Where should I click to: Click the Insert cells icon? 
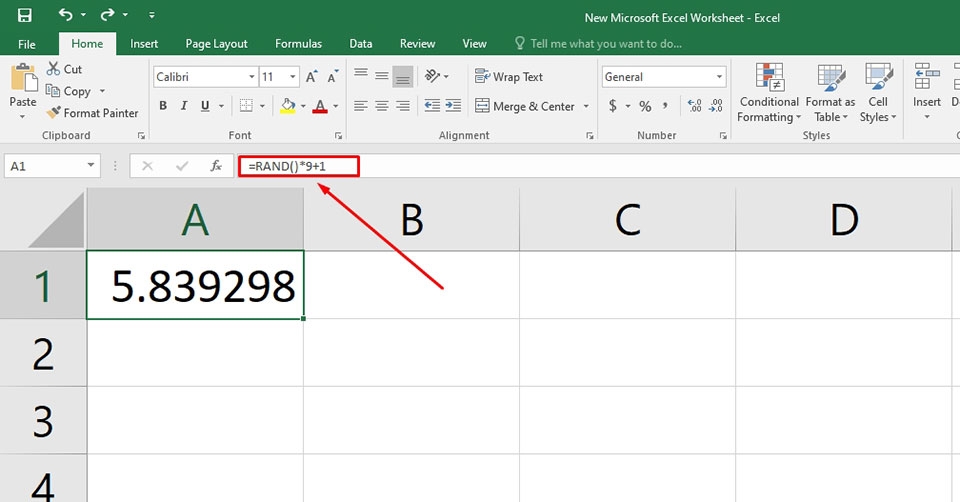point(927,78)
